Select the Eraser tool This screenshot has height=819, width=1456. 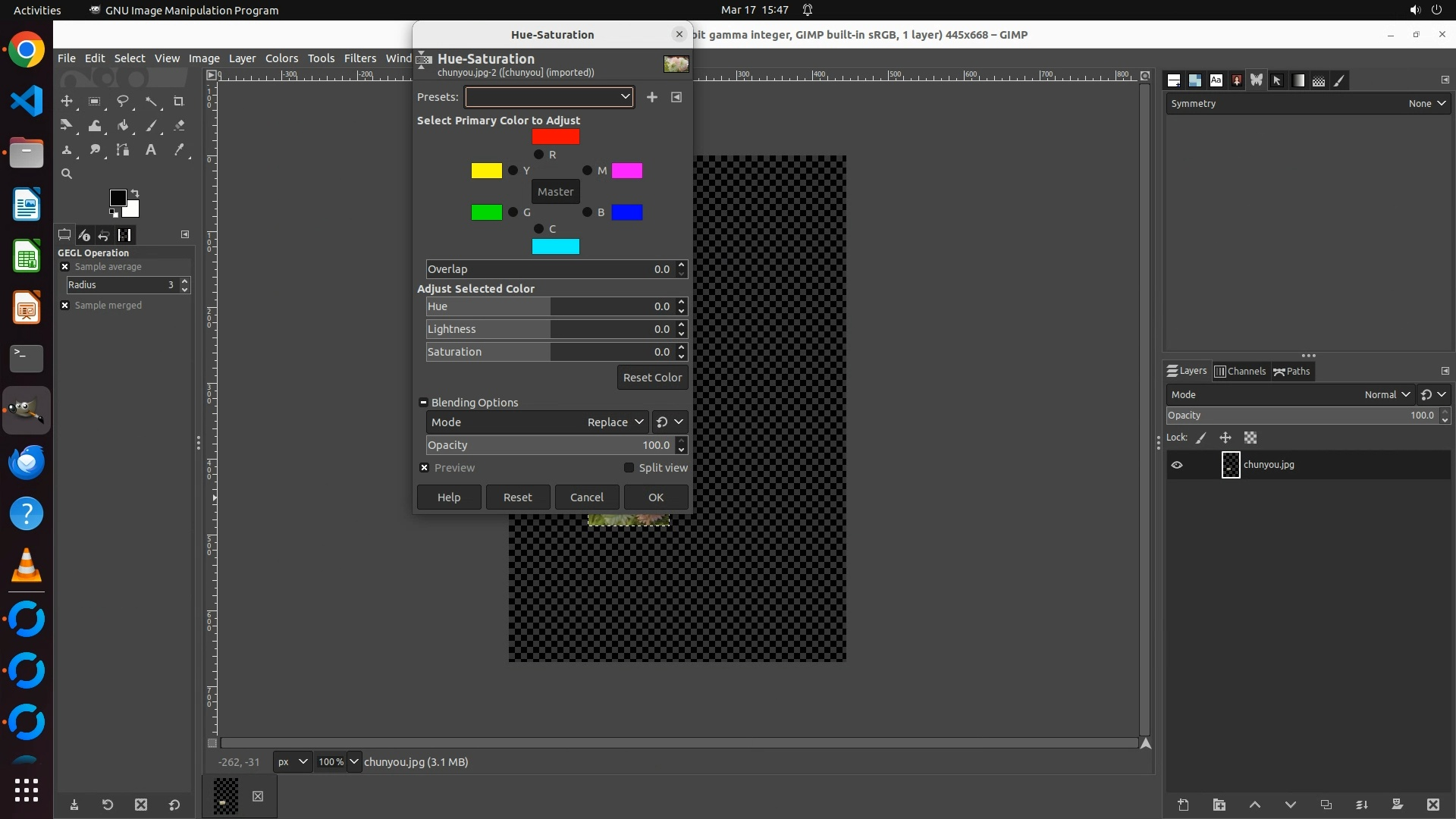(179, 126)
